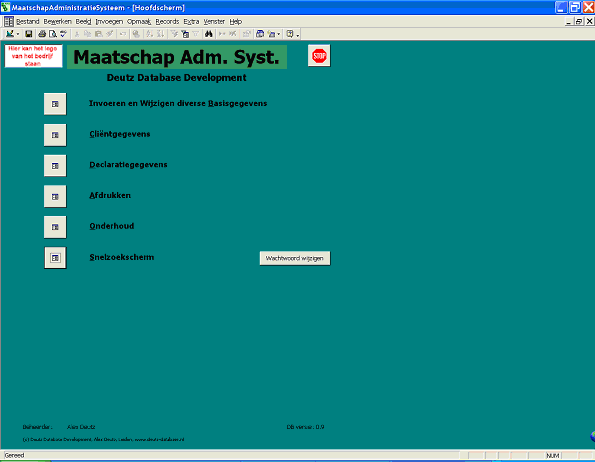The image size is (595, 462).
Task: Click the Cut scissors icon
Action: pyautogui.click(x=77, y=34)
